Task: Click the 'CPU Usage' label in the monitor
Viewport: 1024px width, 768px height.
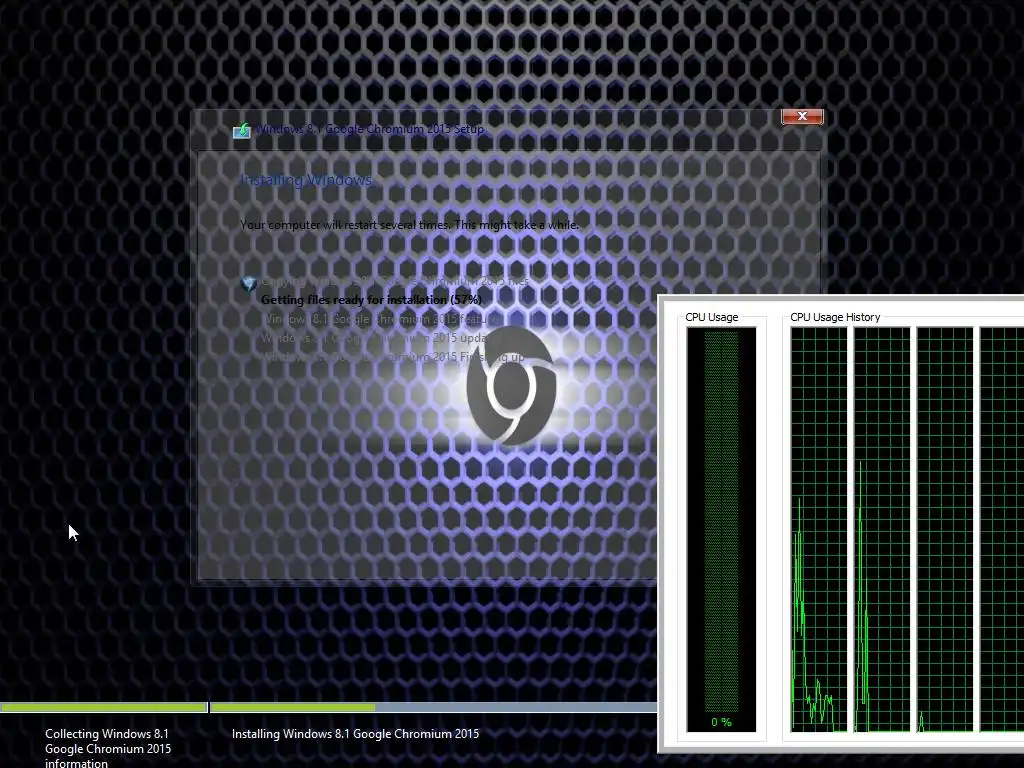Action: (x=711, y=317)
